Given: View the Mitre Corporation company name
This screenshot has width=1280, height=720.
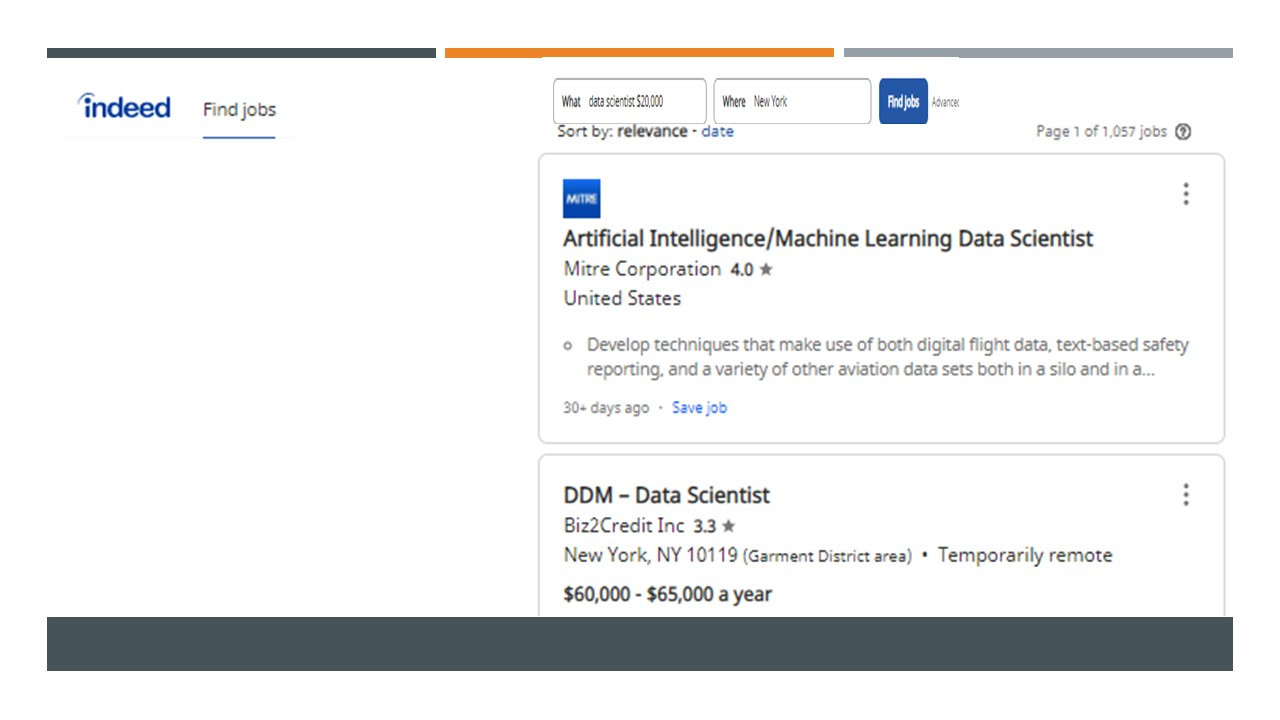Looking at the screenshot, I should click(x=642, y=269).
